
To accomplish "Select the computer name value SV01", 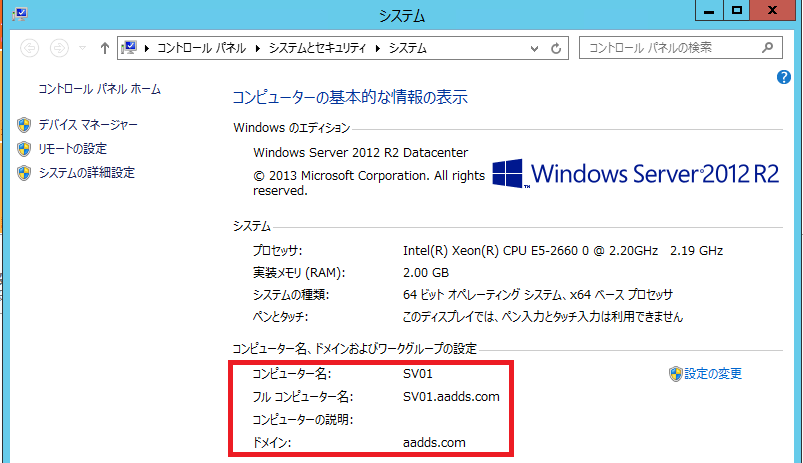I will (x=417, y=374).
